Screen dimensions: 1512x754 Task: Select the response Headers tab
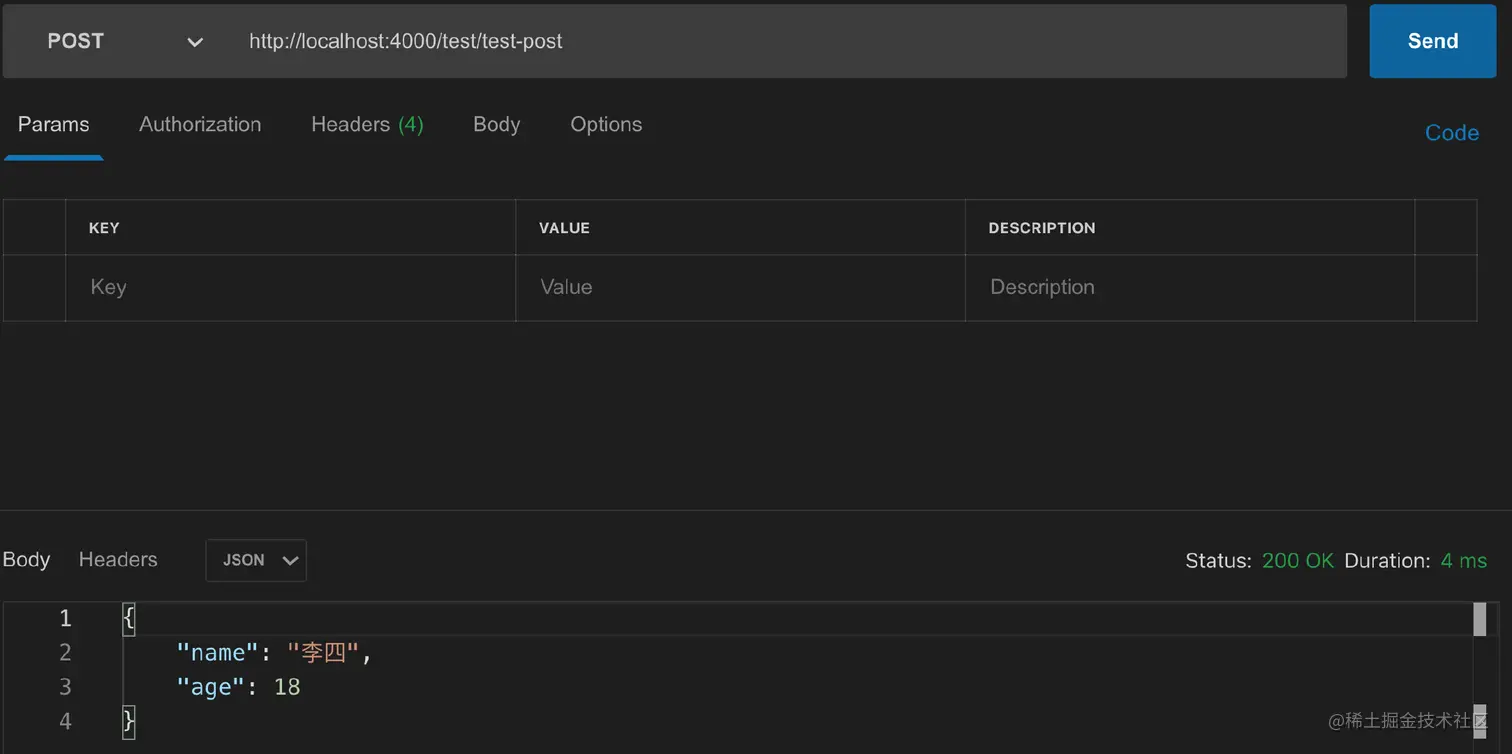pos(118,560)
